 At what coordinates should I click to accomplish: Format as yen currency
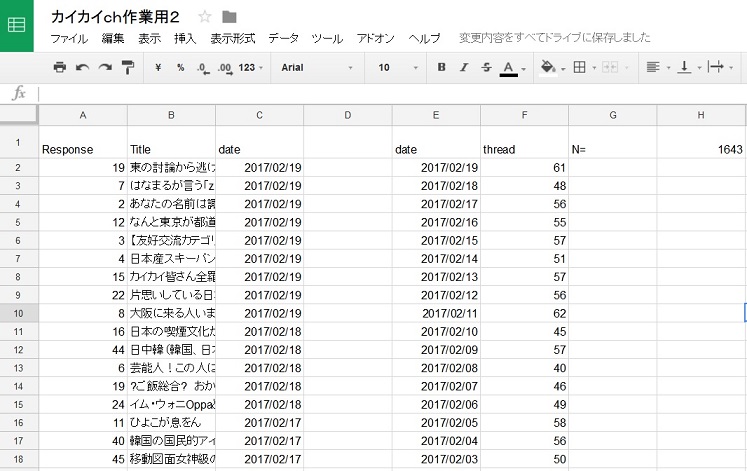tap(159, 67)
